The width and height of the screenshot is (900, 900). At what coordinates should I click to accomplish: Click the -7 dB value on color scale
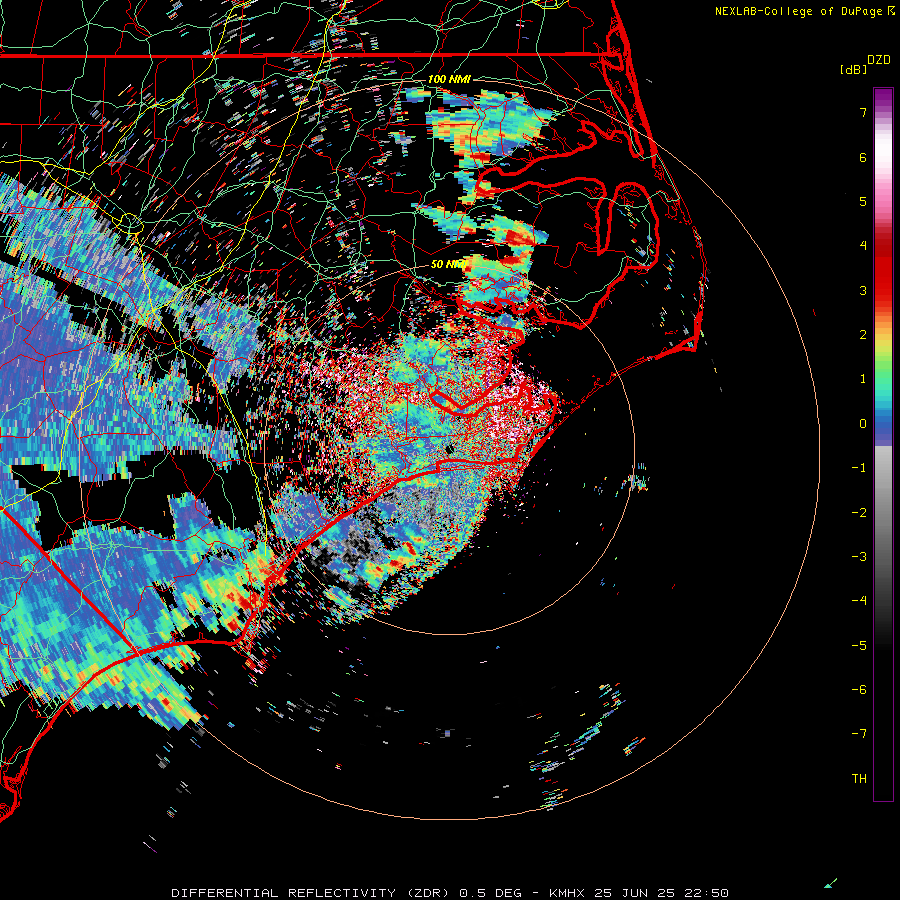tap(859, 734)
